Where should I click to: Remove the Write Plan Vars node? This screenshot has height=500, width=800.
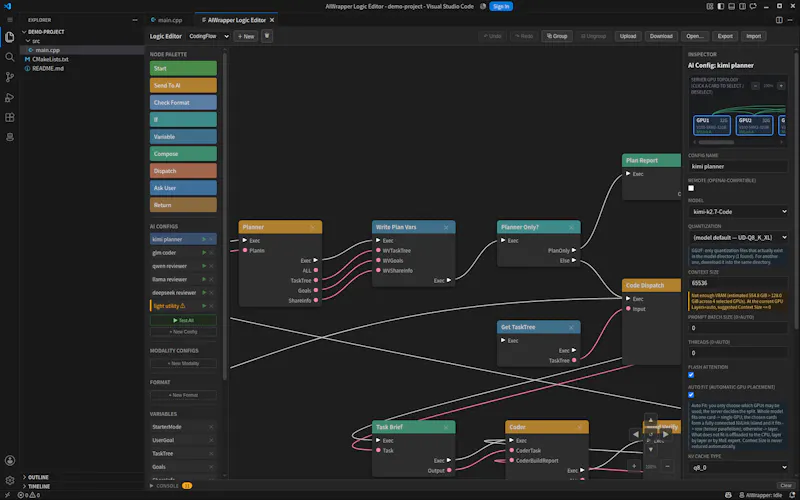pos(446,227)
